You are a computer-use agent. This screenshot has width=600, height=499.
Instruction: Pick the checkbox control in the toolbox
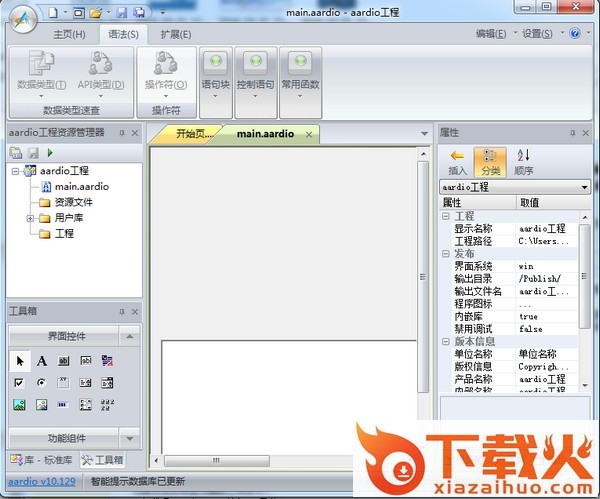[19, 383]
